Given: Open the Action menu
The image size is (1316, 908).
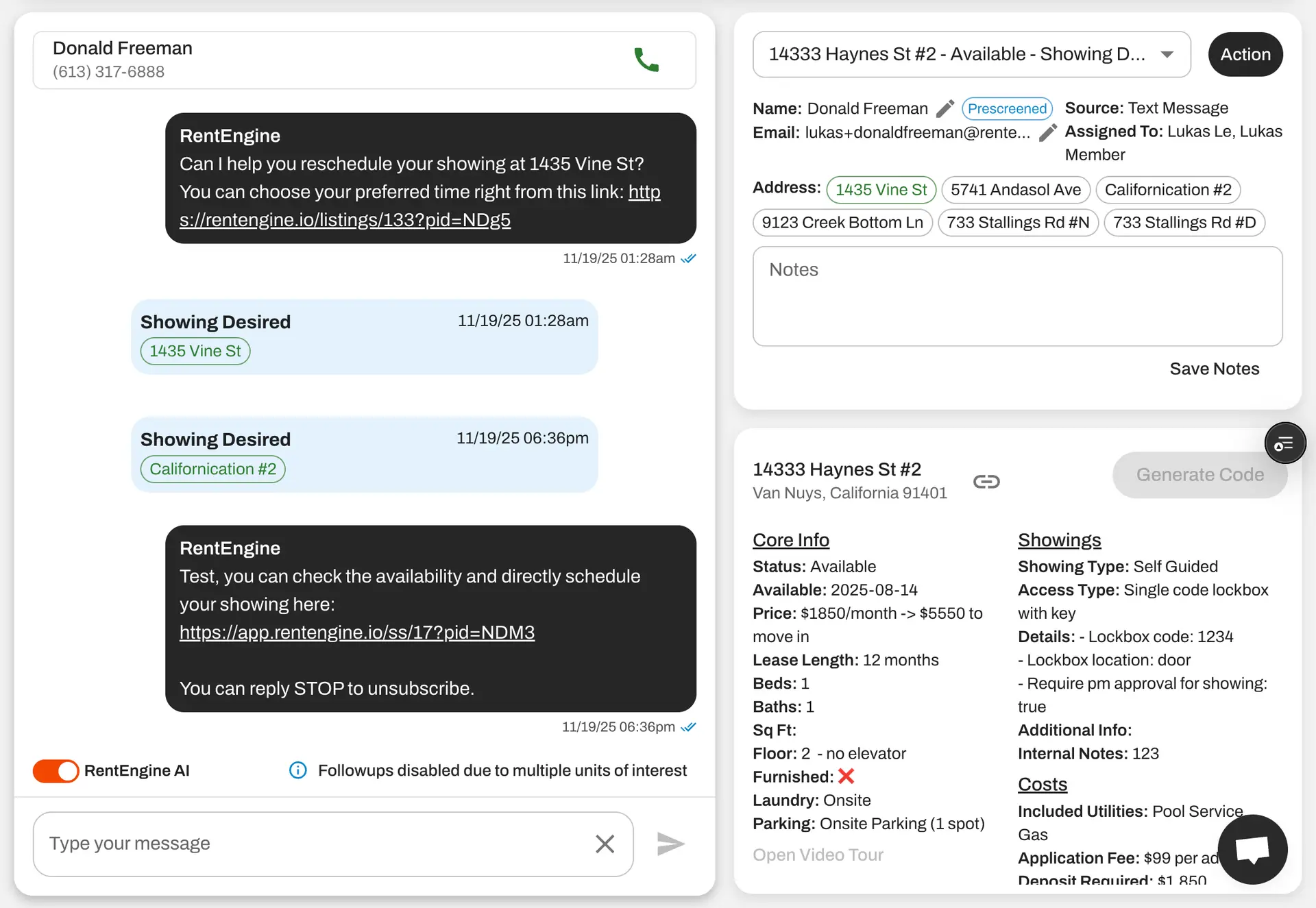Looking at the screenshot, I should 1245,54.
